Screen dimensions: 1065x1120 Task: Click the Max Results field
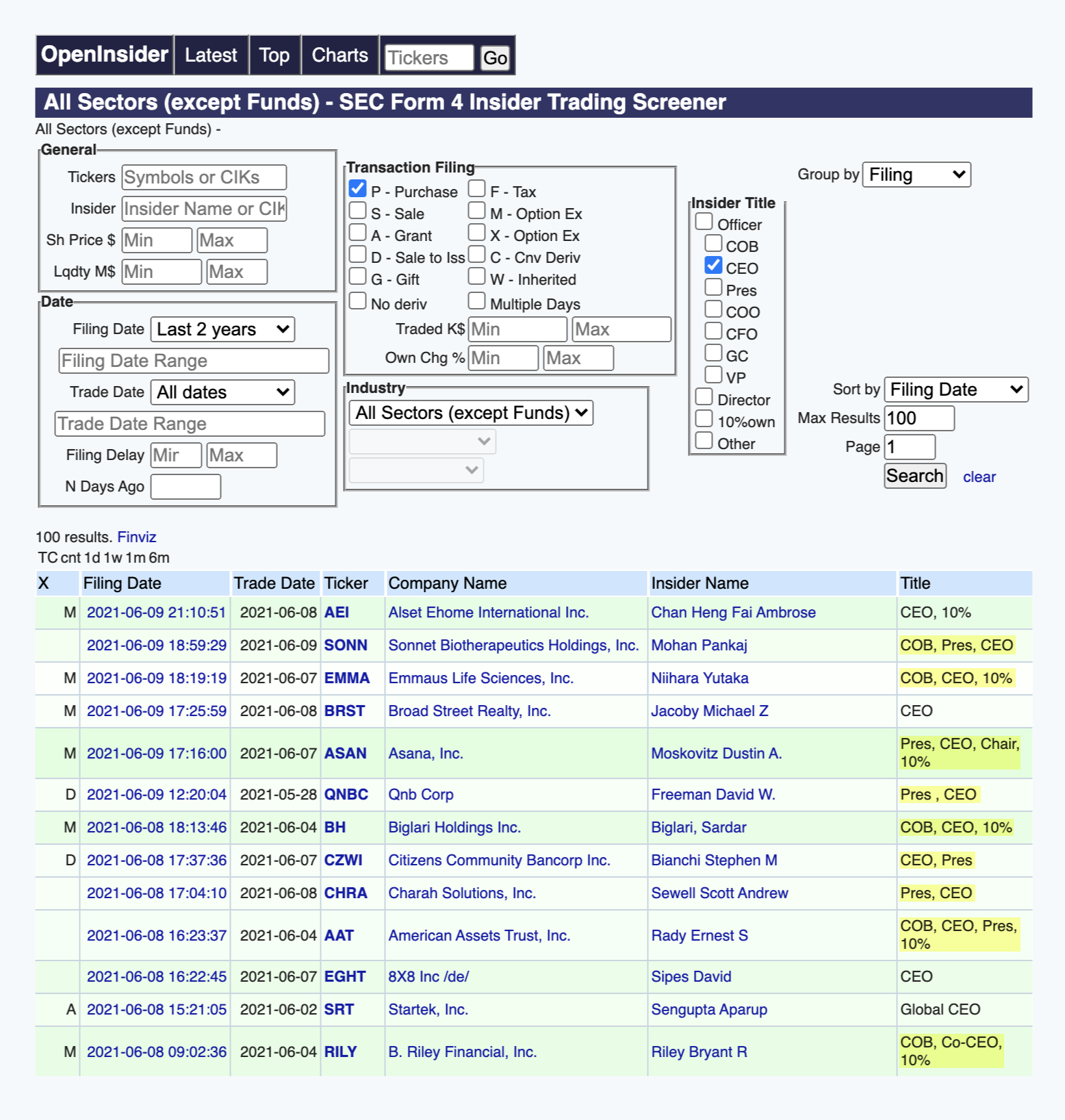pos(919,418)
